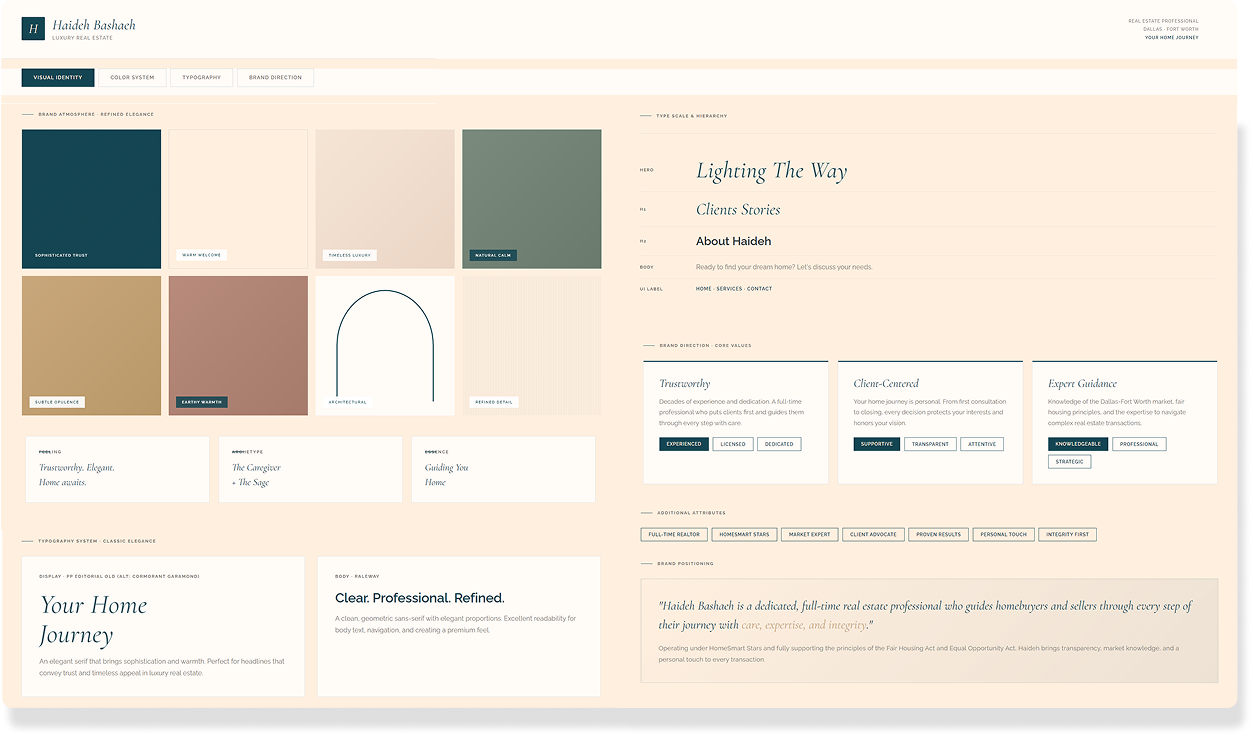The image size is (1253, 737).
Task: Toggle the Supportive tag under Client-Centered
Action: (x=876, y=443)
